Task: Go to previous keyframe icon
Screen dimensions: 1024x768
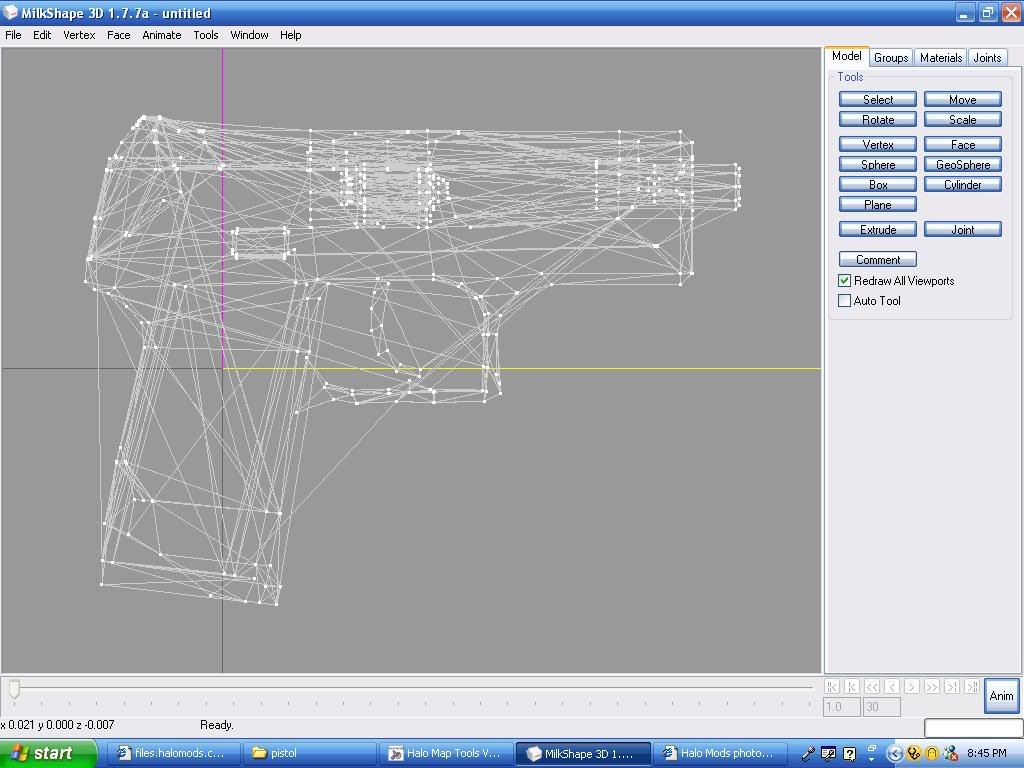Action: click(852, 686)
